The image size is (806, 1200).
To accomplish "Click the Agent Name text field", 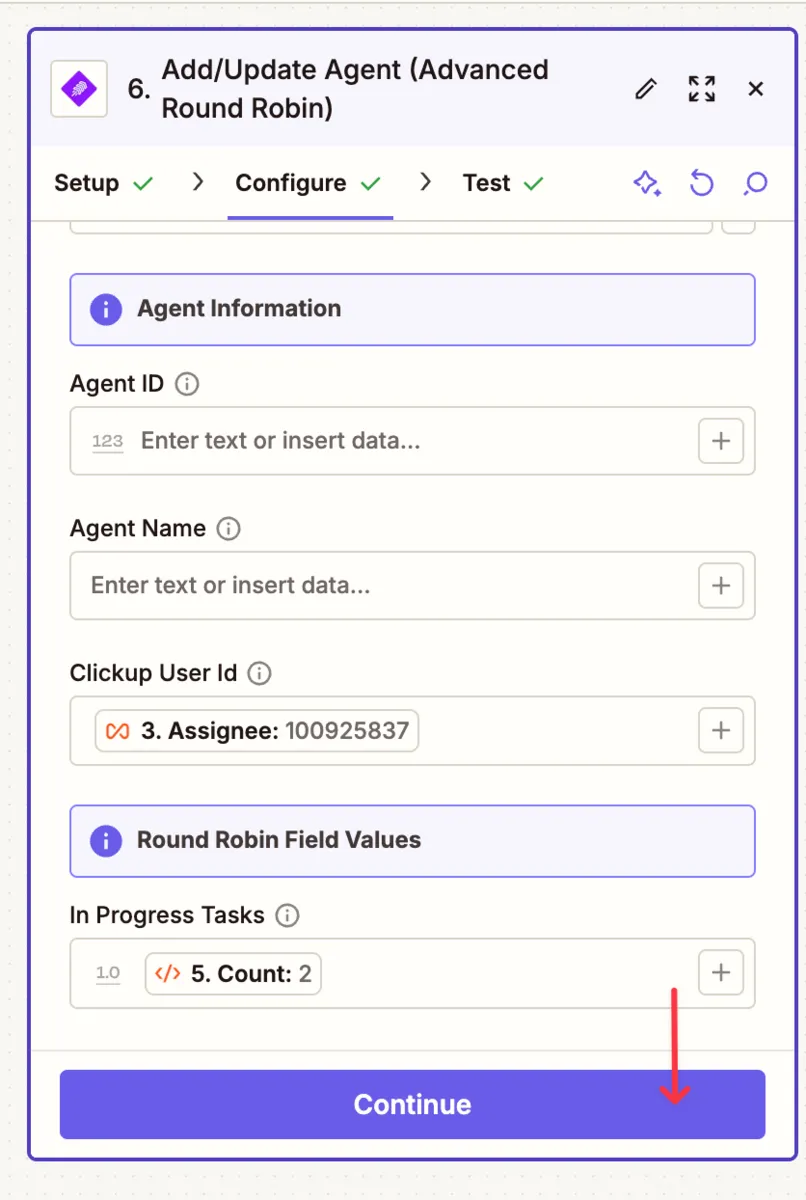I will pyautogui.click(x=380, y=585).
